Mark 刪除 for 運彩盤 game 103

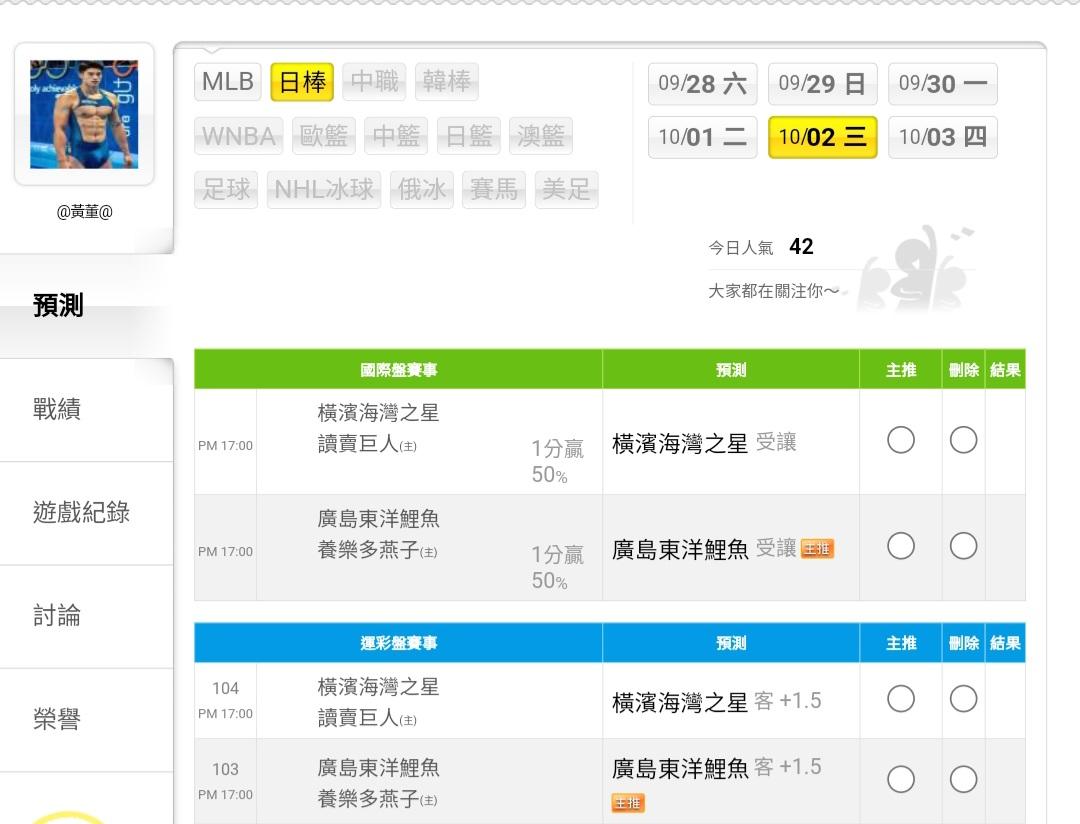coord(964,780)
